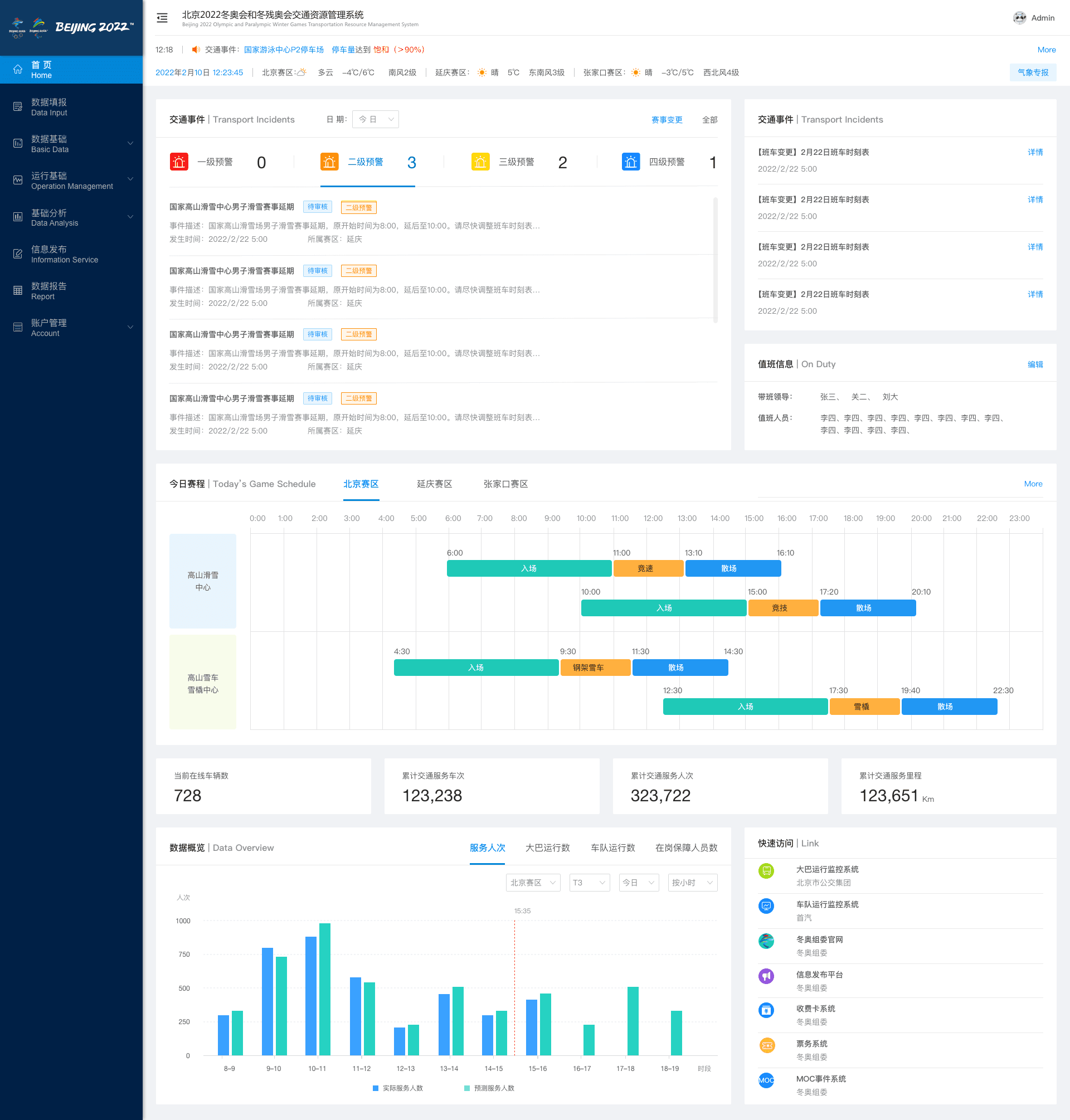Click the 编辑 link in On Duty panel

tap(1035, 364)
